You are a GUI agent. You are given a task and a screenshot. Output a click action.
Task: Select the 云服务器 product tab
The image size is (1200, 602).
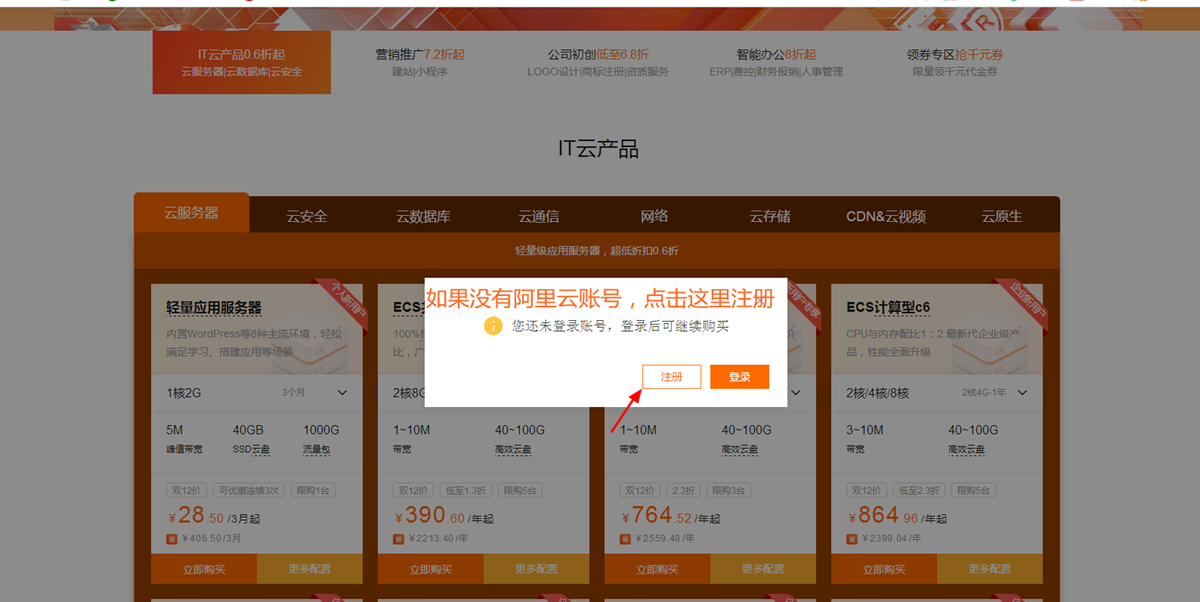click(192, 213)
